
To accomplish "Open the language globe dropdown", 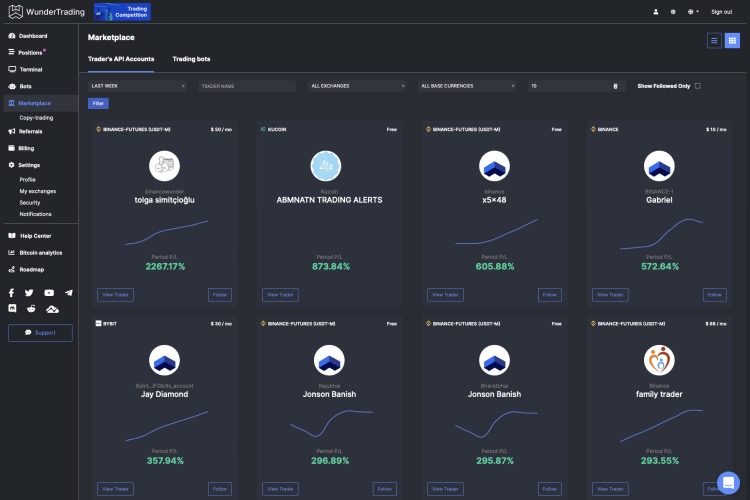I will [x=693, y=12].
